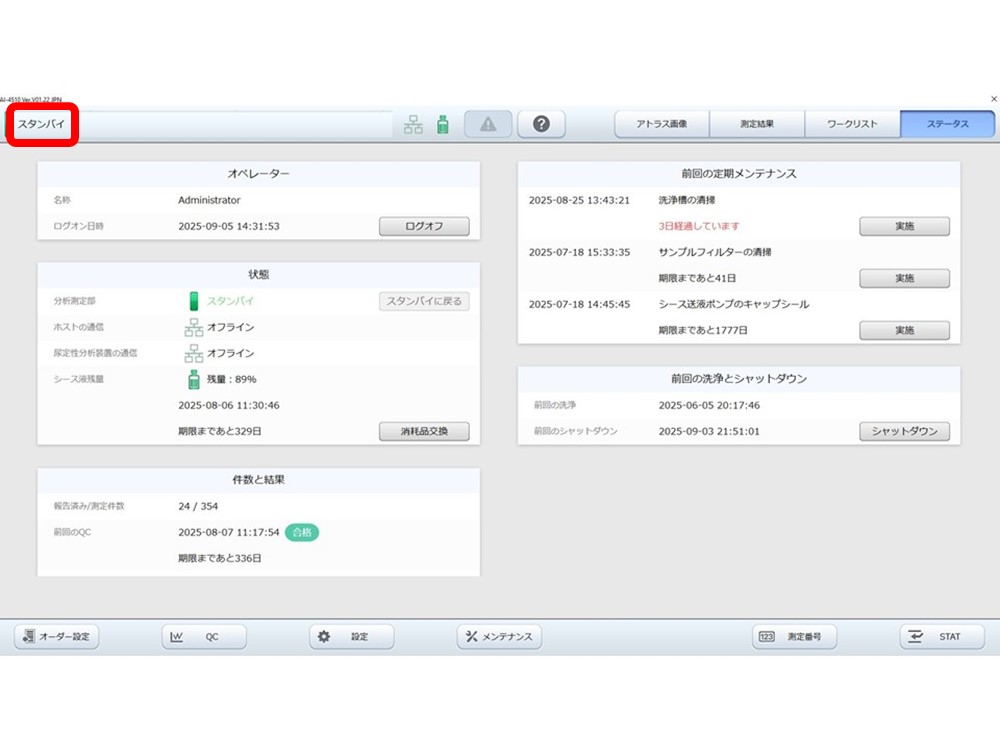The width and height of the screenshot is (1000, 750).
Task: Open the warning alert triangle button
Action: tap(488, 124)
